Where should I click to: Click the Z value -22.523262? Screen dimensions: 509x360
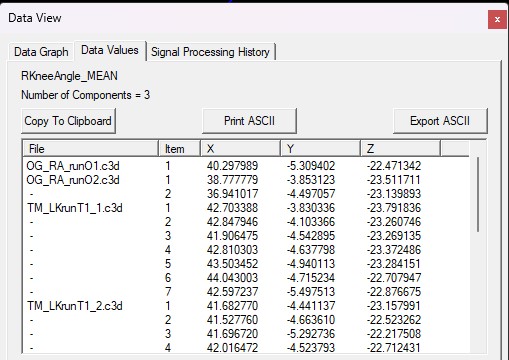pyautogui.click(x=394, y=320)
